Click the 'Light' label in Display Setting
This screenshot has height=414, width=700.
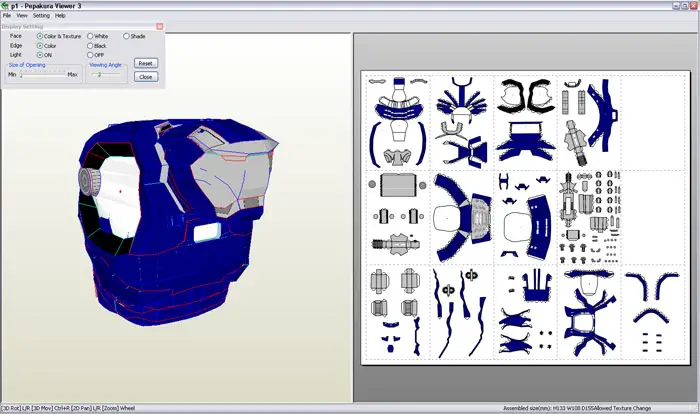click(x=16, y=55)
